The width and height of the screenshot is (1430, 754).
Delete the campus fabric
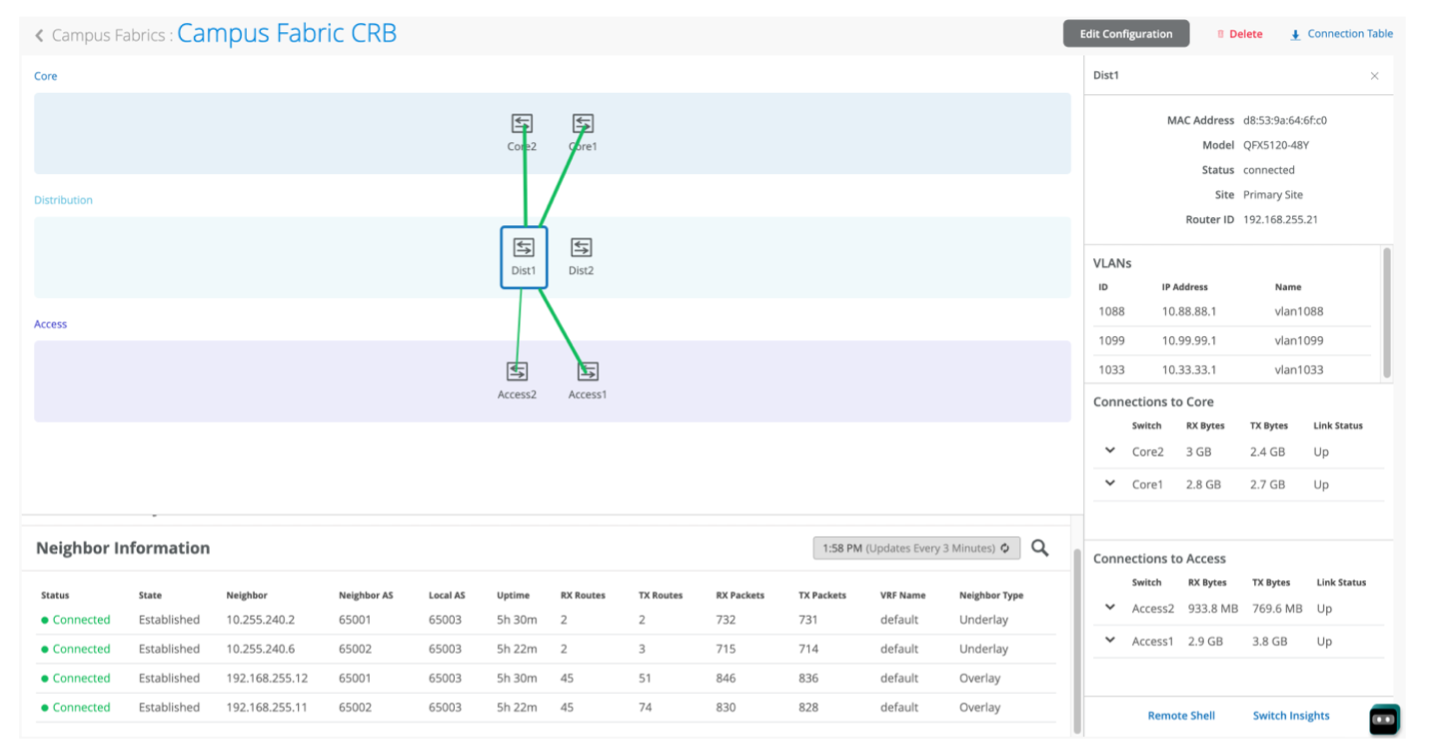1239,34
